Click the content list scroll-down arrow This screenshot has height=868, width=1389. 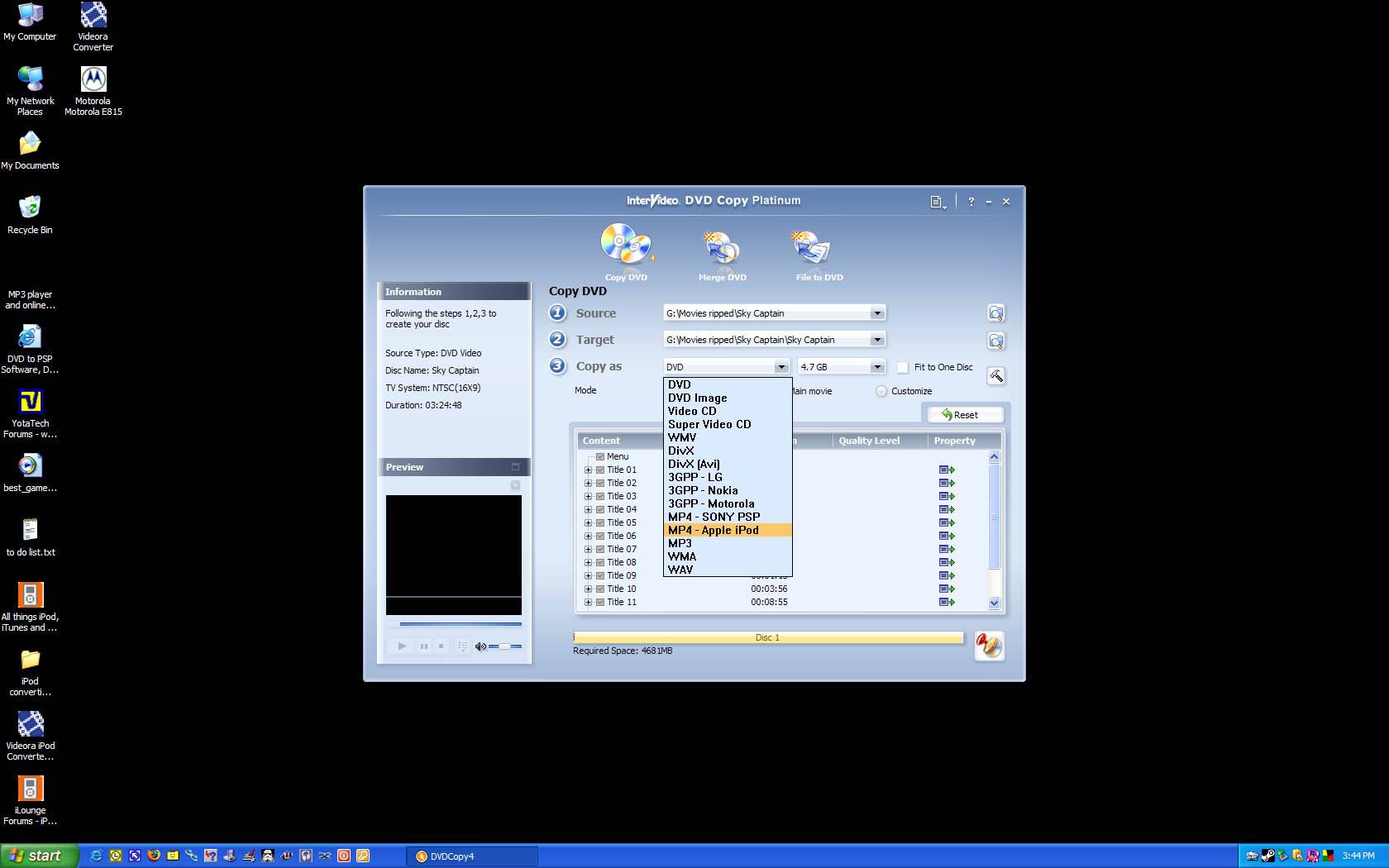tap(994, 603)
